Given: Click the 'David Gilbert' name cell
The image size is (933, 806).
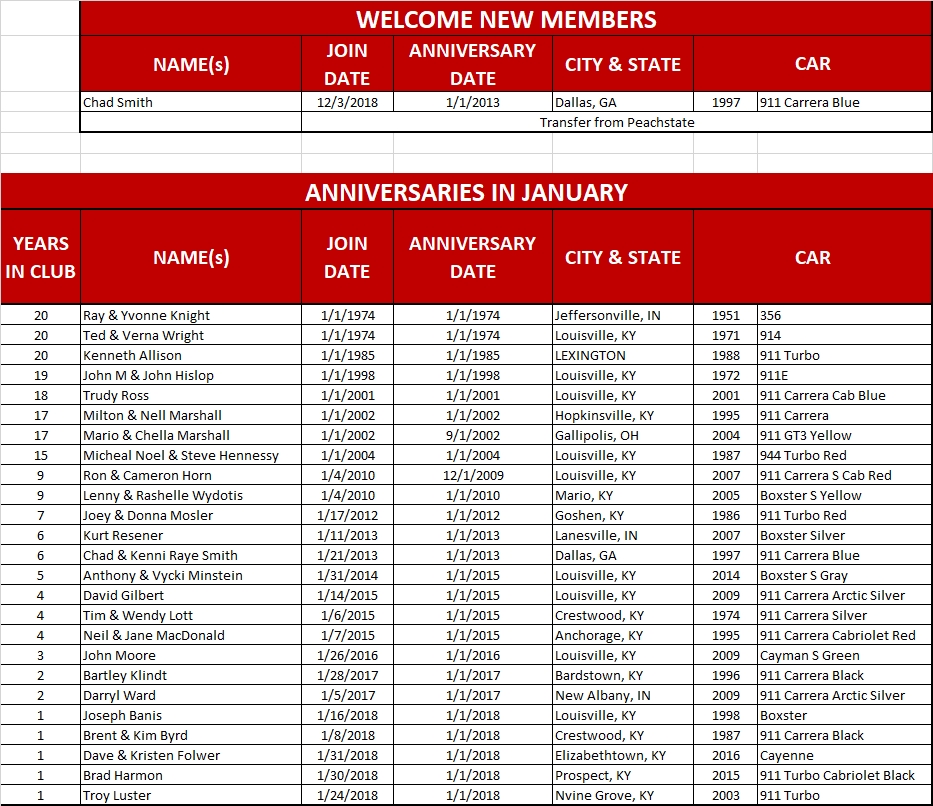Looking at the screenshot, I should [191, 595].
